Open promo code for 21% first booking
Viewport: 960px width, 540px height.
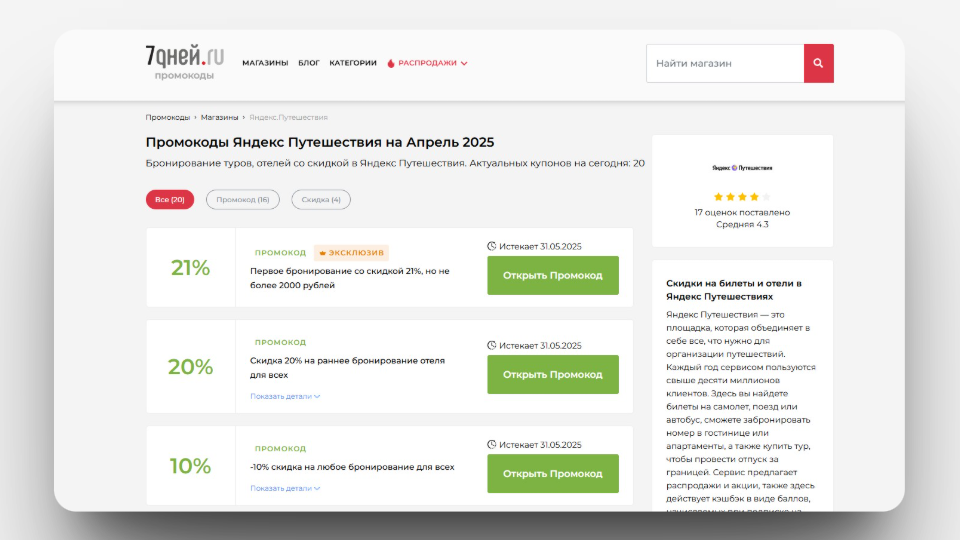(x=553, y=276)
